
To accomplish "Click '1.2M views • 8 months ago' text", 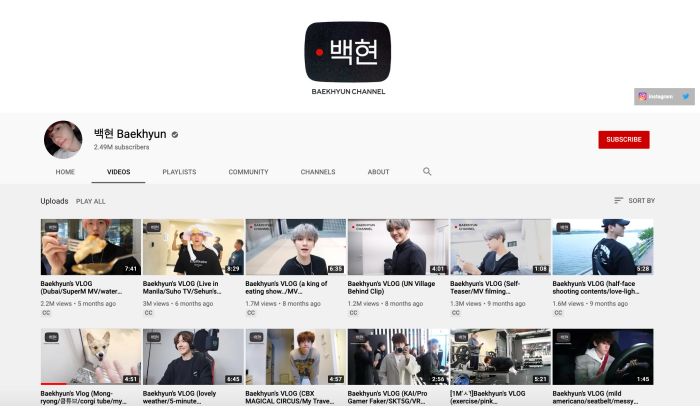I will (x=385, y=303).
